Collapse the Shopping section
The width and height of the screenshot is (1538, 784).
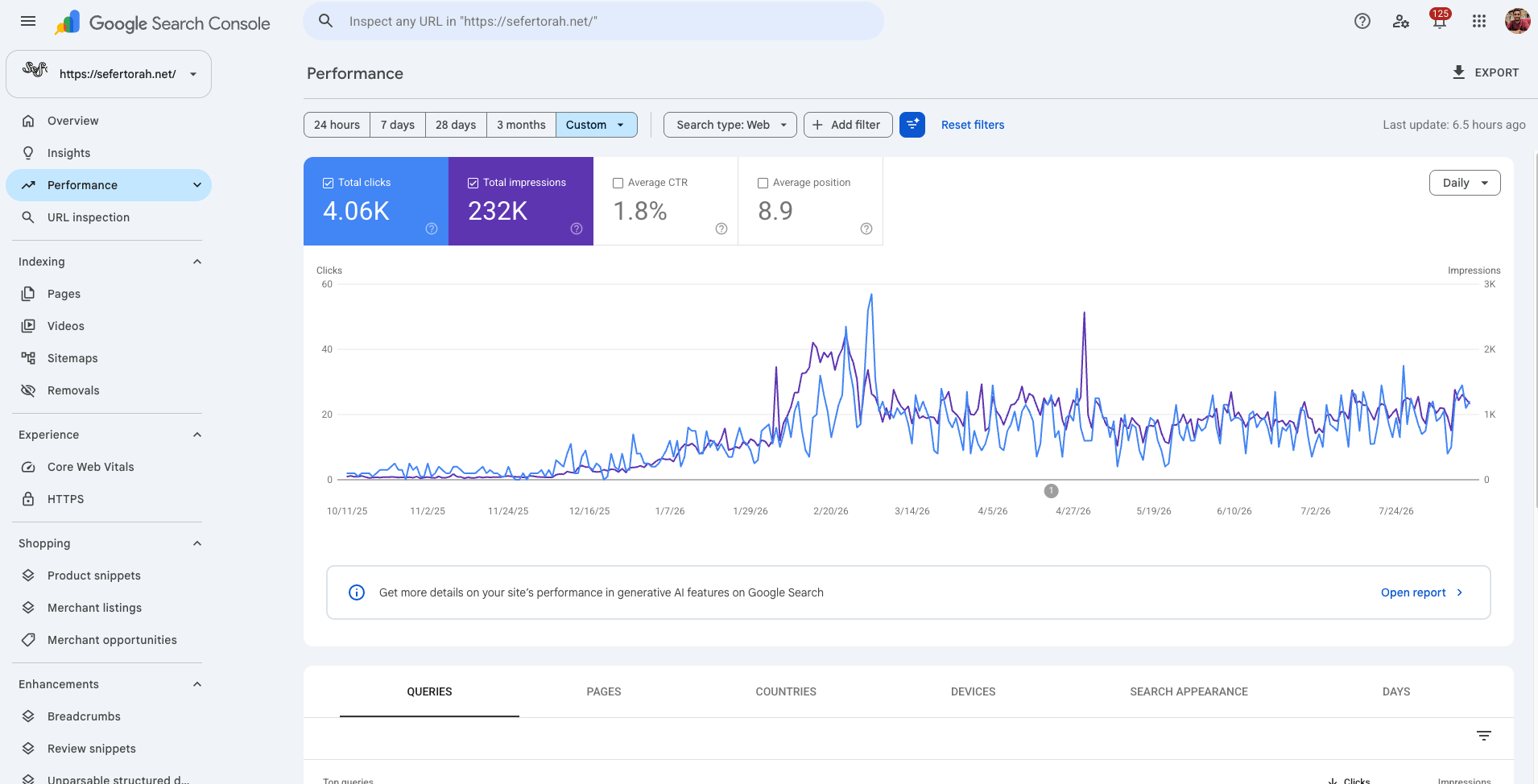point(197,543)
